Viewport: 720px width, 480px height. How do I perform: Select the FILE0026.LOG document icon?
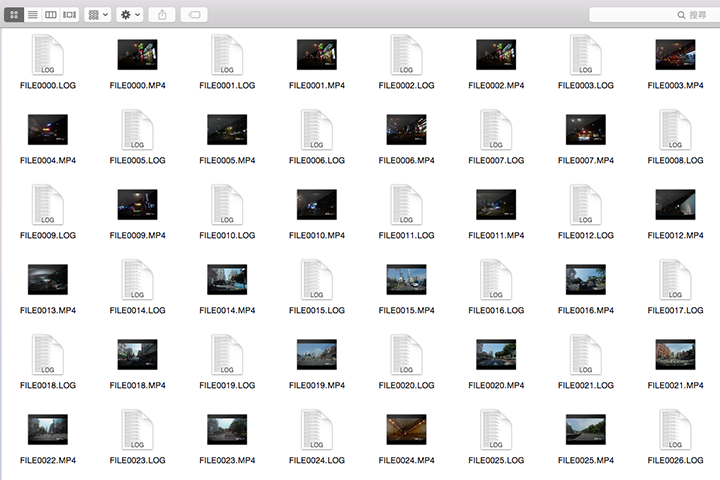pyautogui.click(x=675, y=429)
